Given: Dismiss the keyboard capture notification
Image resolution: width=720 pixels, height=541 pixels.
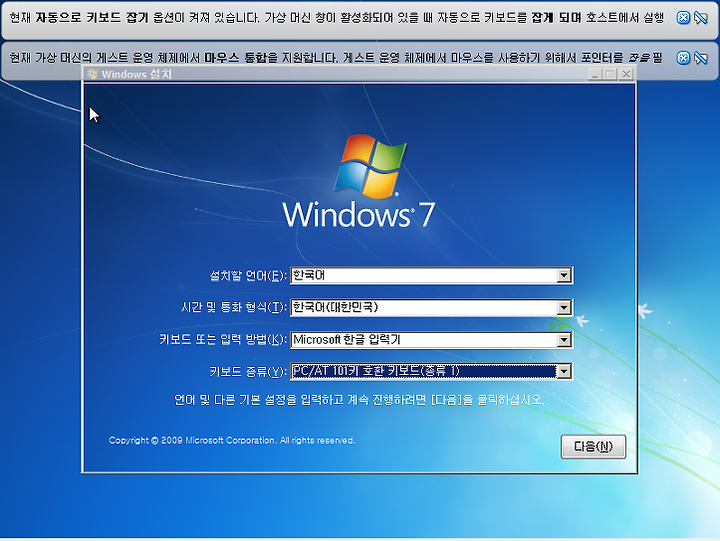Looking at the screenshot, I should click(683, 18).
